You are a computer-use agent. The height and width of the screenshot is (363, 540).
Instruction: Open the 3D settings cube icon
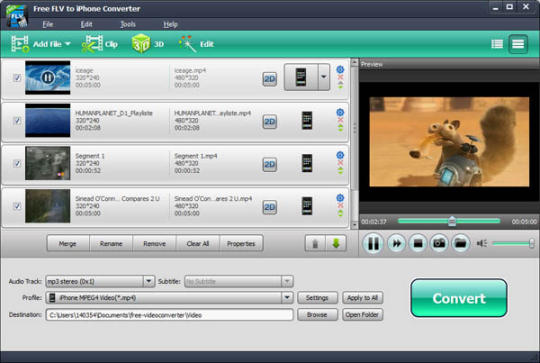141,44
